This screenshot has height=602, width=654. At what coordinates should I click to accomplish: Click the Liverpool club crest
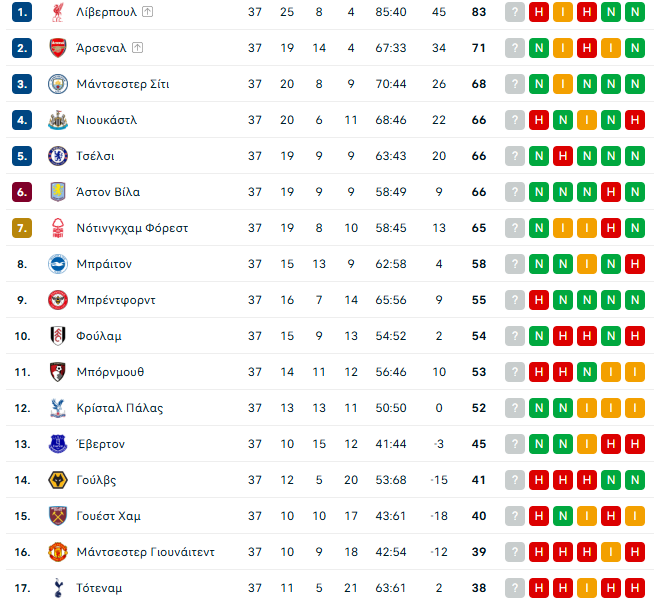58,12
